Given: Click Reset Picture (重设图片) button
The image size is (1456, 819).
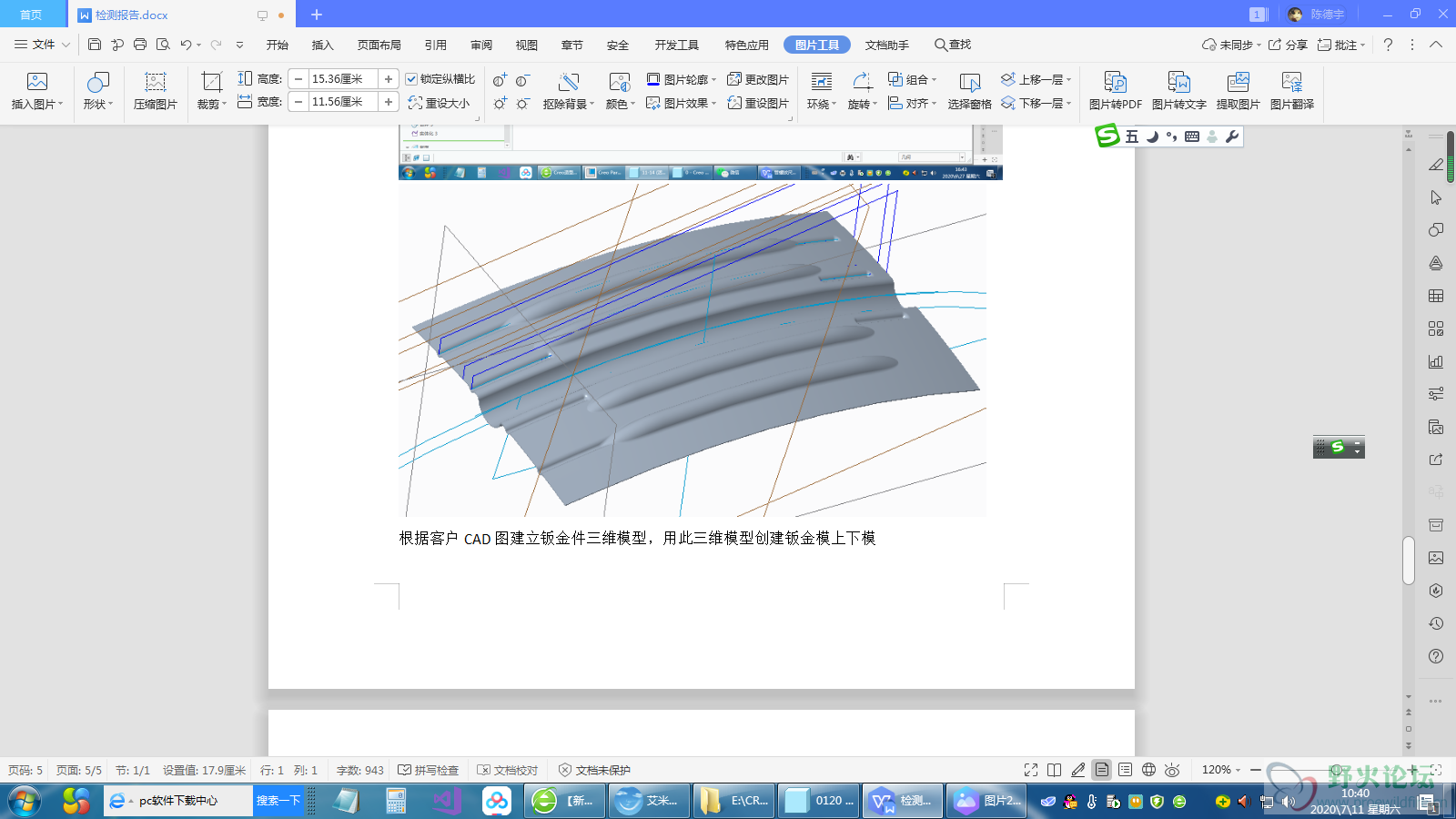Looking at the screenshot, I should [x=758, y=103].
